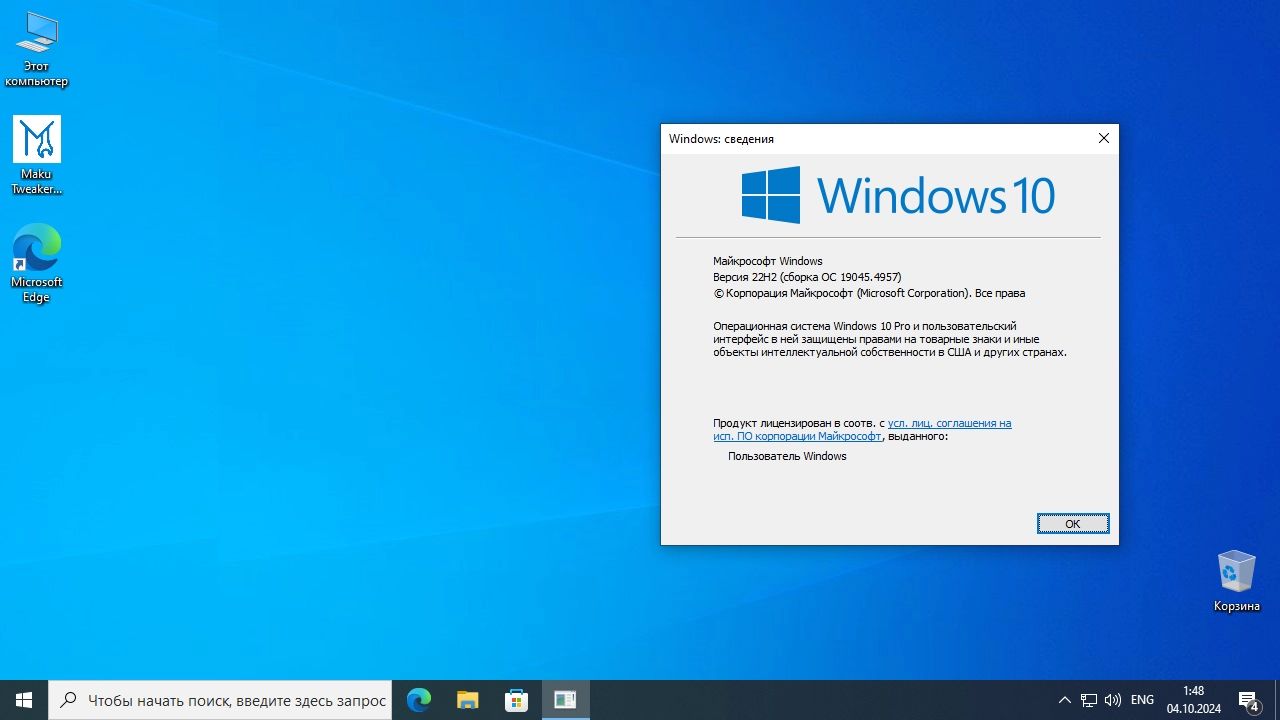The height and width of the screenshot is (720, 1280).
Task: Open the Этот компьютер desktop icon
Action: pyautogui.click(x=36, y=48)
